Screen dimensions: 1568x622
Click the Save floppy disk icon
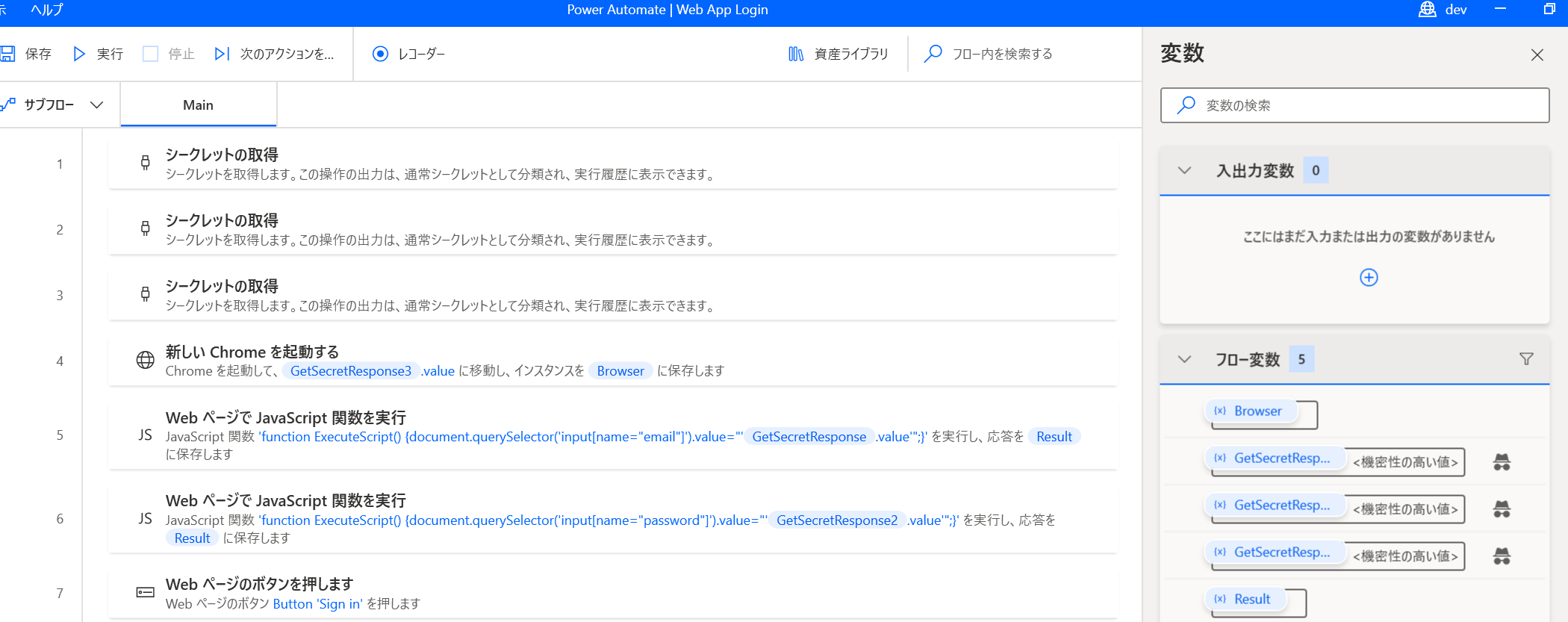coord(7,54)
